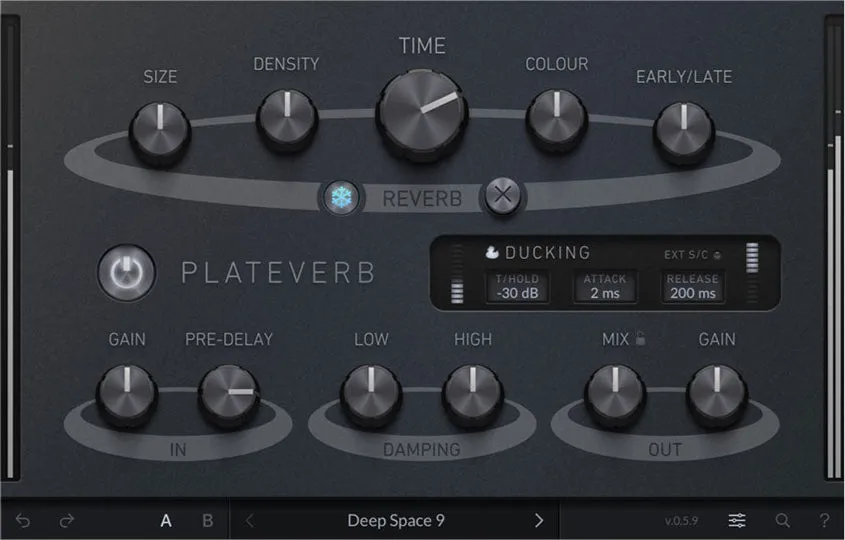Viewport: 845px width, 540px height.
Task: Open the Deep Space 9 preset menu
Action: (396, 521)
